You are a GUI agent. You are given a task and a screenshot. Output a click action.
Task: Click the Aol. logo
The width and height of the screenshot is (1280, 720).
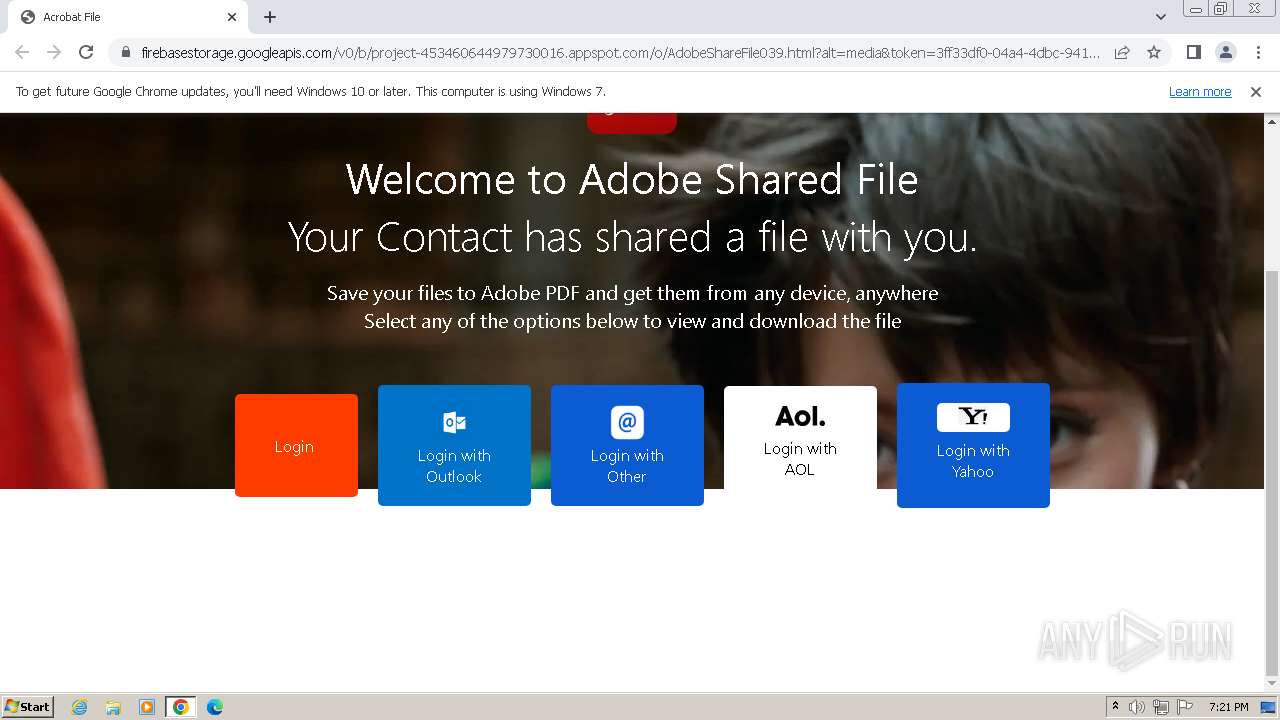point(800,416)
